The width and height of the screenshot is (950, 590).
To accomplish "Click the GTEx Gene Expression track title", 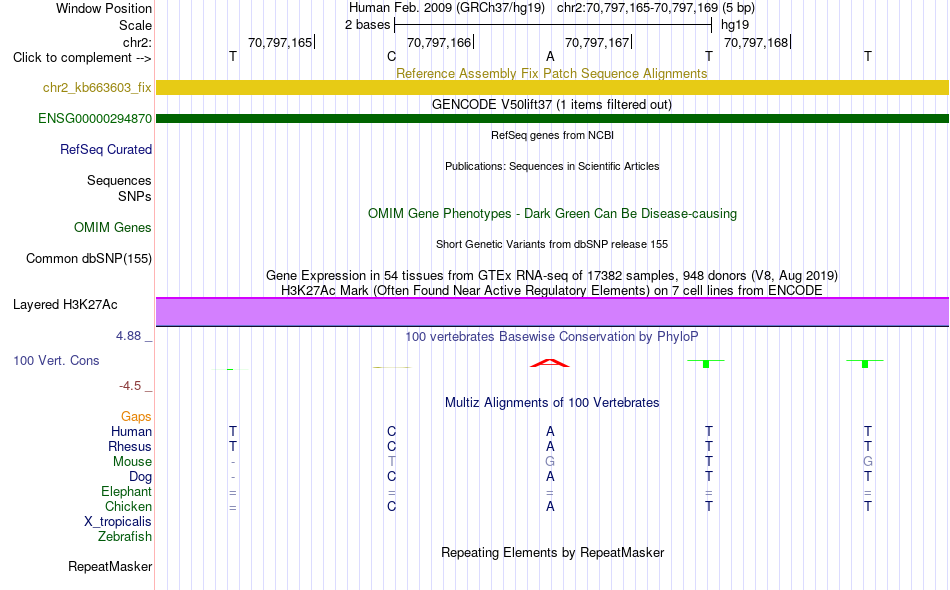I will (552, 276).
